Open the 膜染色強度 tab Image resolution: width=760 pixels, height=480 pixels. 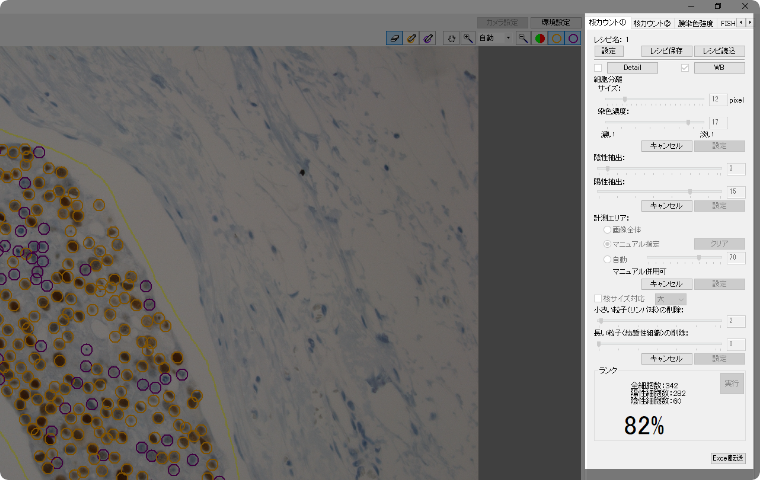[696, 23]
